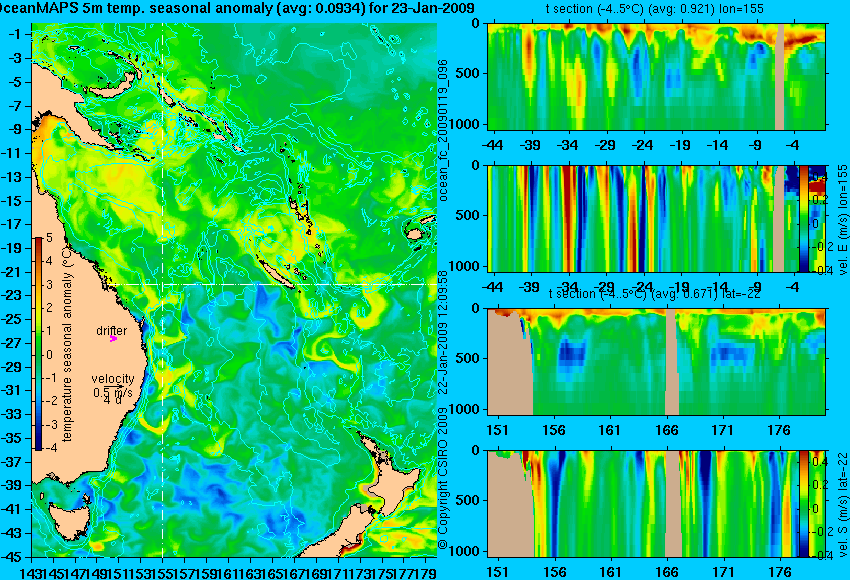Click '166' on the lat=-22 temperature section axis
Image resolution: width=850 pixels, height=580 pixels.
(x=667, y=430)
